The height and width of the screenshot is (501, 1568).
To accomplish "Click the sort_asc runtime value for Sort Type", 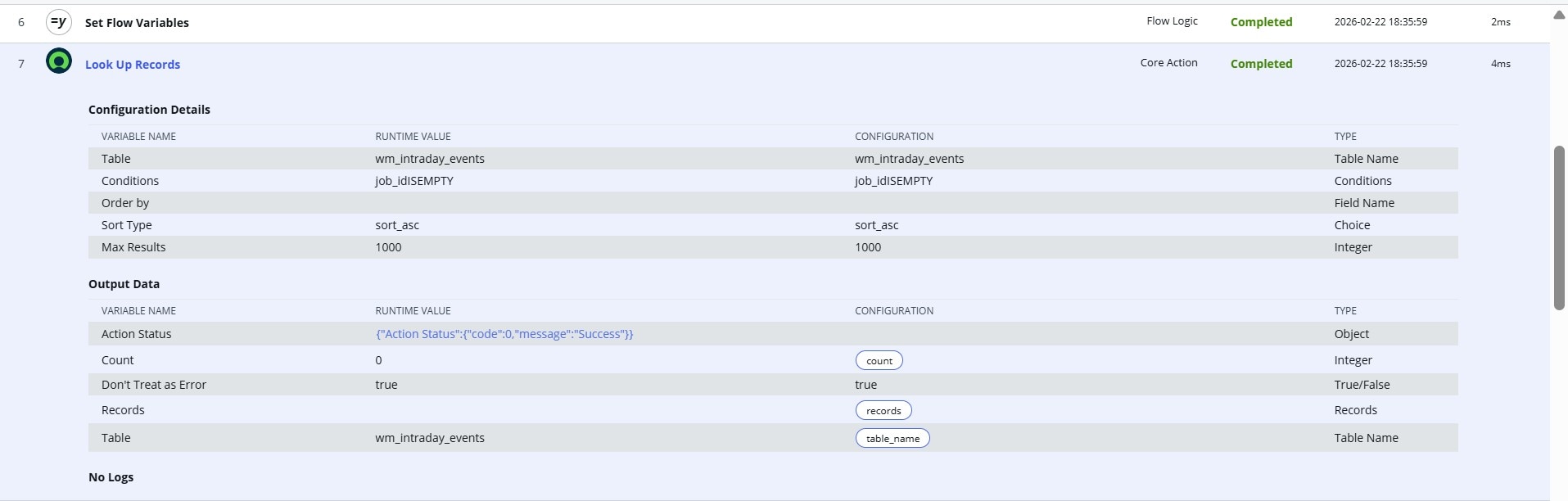I will [397, 225].
